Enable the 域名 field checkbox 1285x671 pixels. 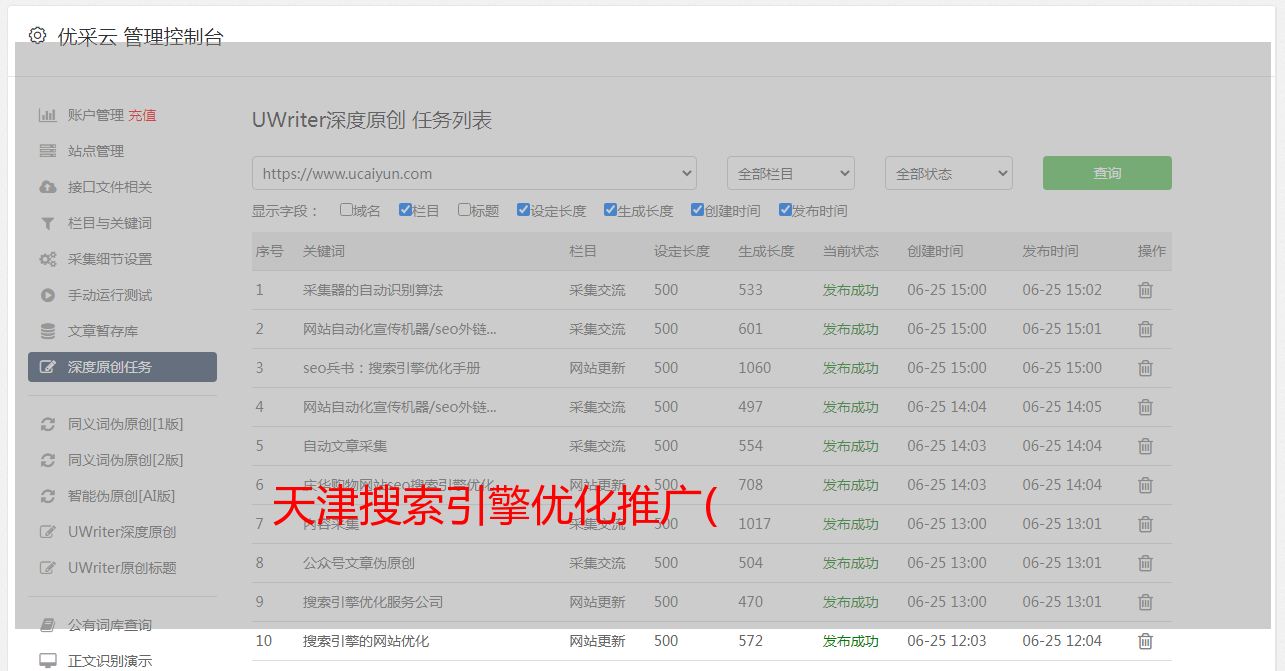click(346, 210)
